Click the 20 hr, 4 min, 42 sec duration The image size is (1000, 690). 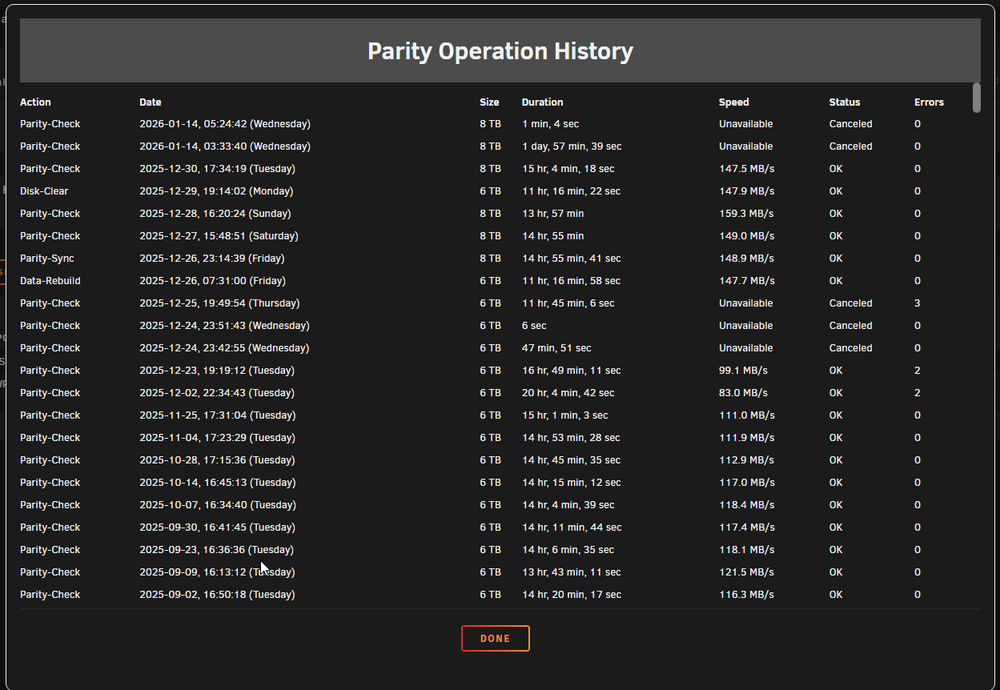(x=568, y=393)
